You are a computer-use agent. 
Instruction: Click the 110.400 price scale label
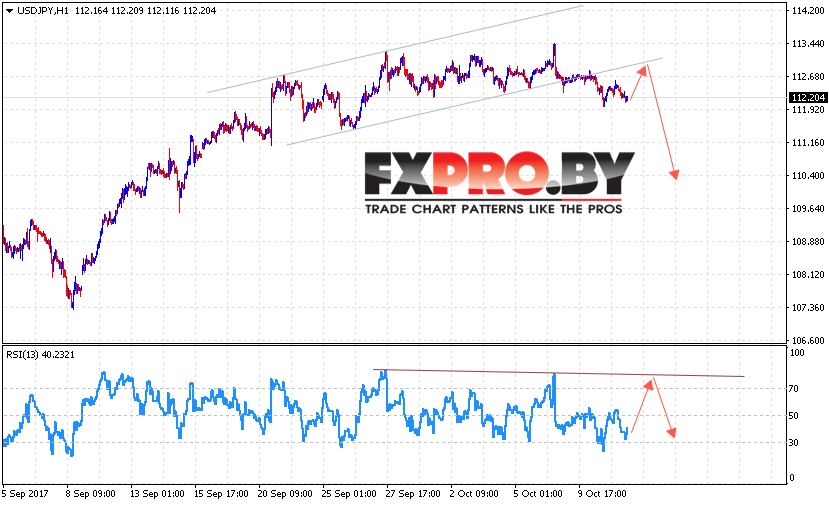(808, 176)
